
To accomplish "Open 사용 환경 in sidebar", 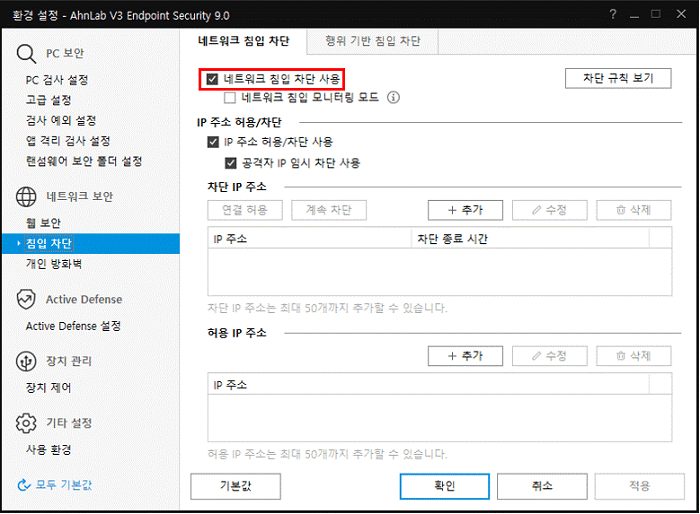I will point(48,450).
